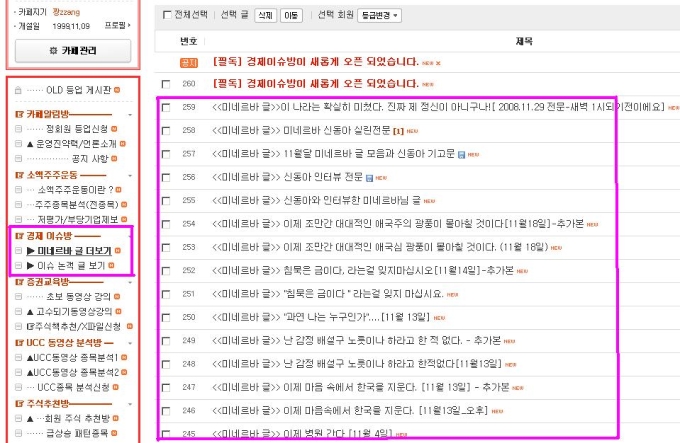Click gear icon on 카페 관리 button
The image size is (680, 443).
pos(53,51)
